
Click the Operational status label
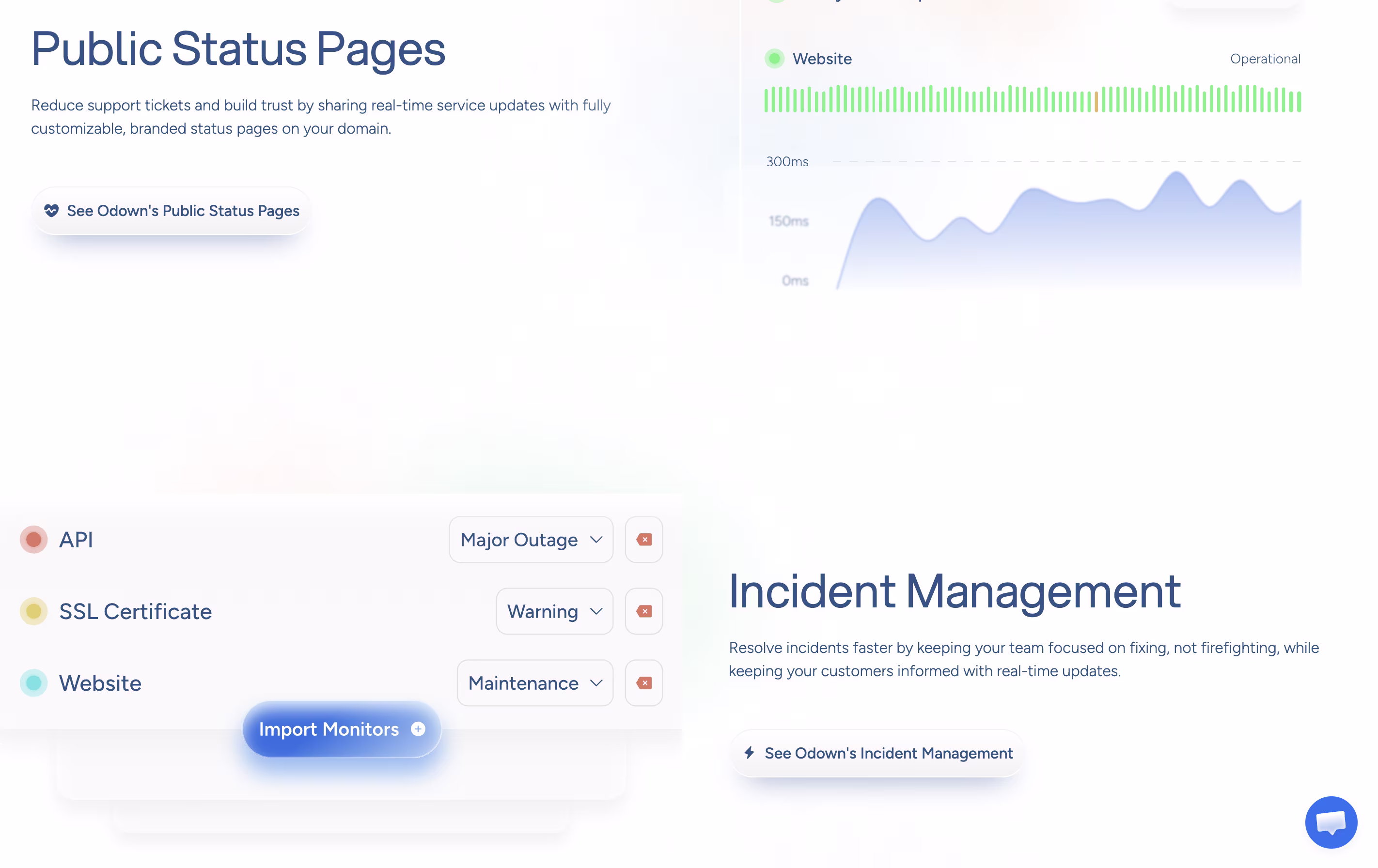(1265, 58)
